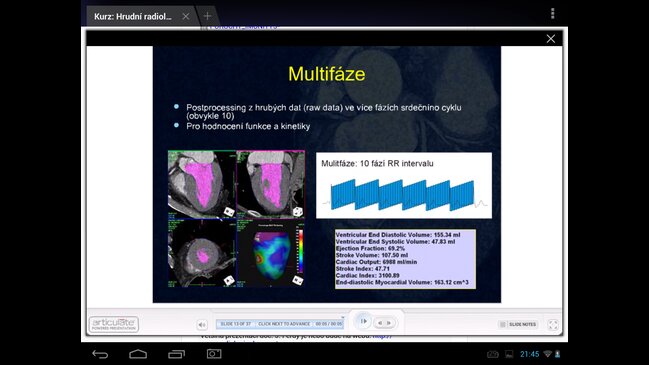Advance to the next slide arrow
Screen dimensions: 649x365
(389, 323)
